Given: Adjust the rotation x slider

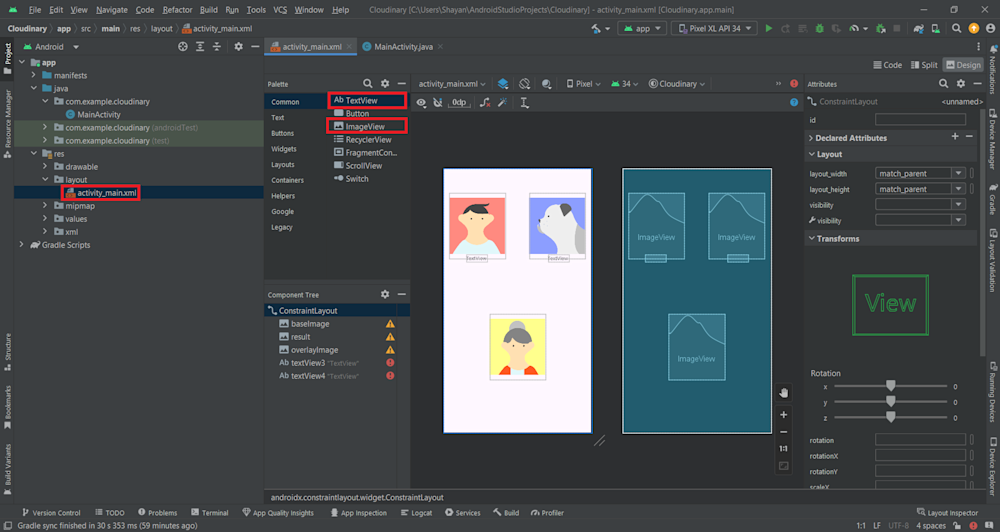Looking at the screenshot, I should (x=890, y=386).
